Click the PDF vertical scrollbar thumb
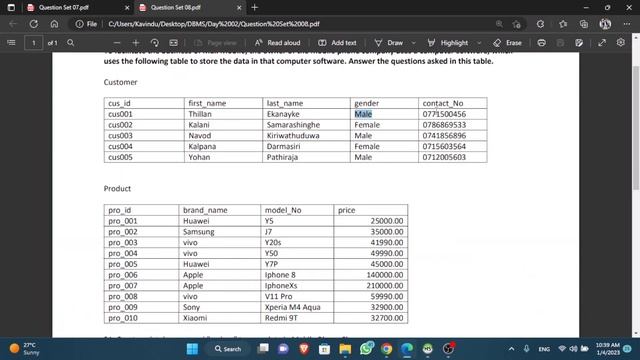This screenshot has width=640, height=360. pyautogui.click(x=636, y=127)
